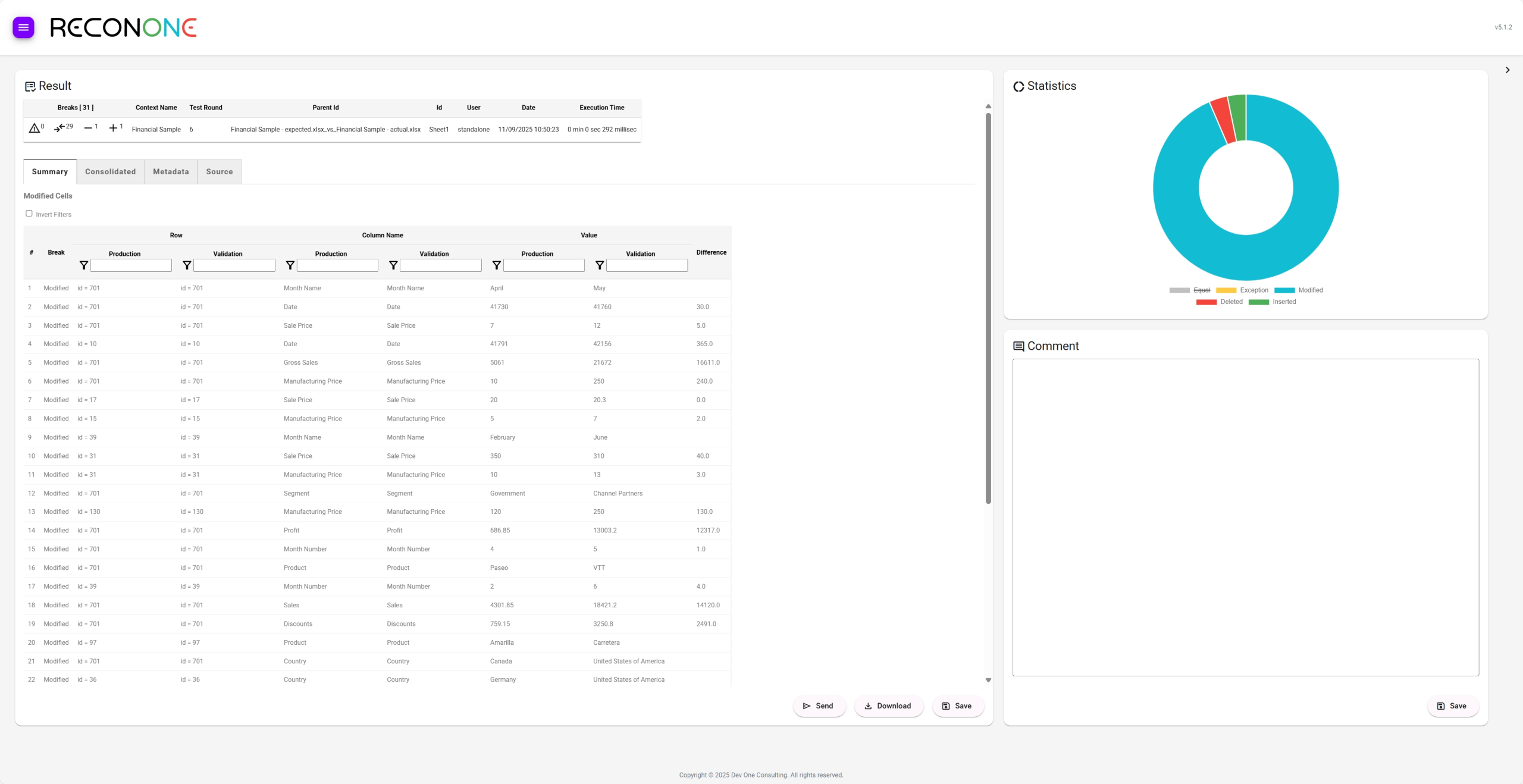The image size is (1523, 784).
Task: Click the Download button
Action: pos(888,706)
